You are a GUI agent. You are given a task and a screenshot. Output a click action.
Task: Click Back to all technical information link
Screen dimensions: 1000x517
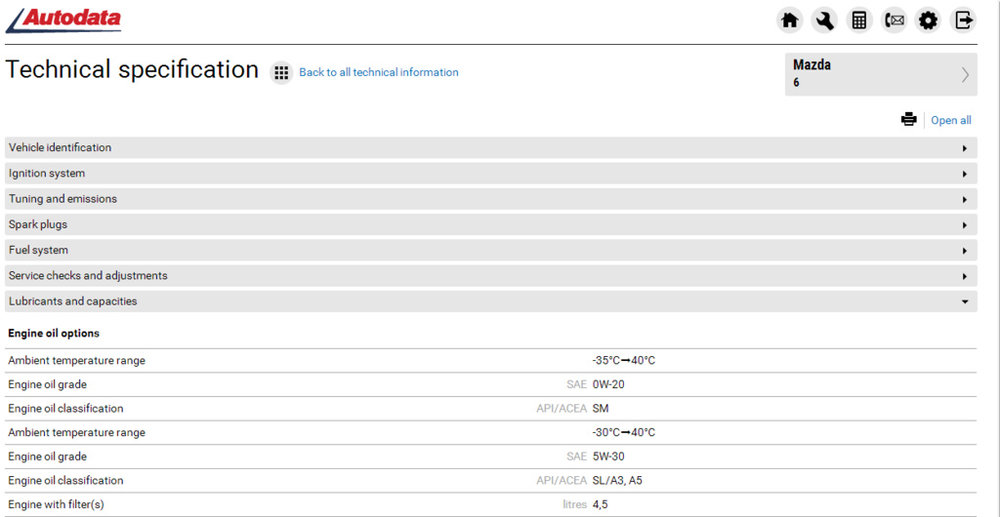coord(379,73)
